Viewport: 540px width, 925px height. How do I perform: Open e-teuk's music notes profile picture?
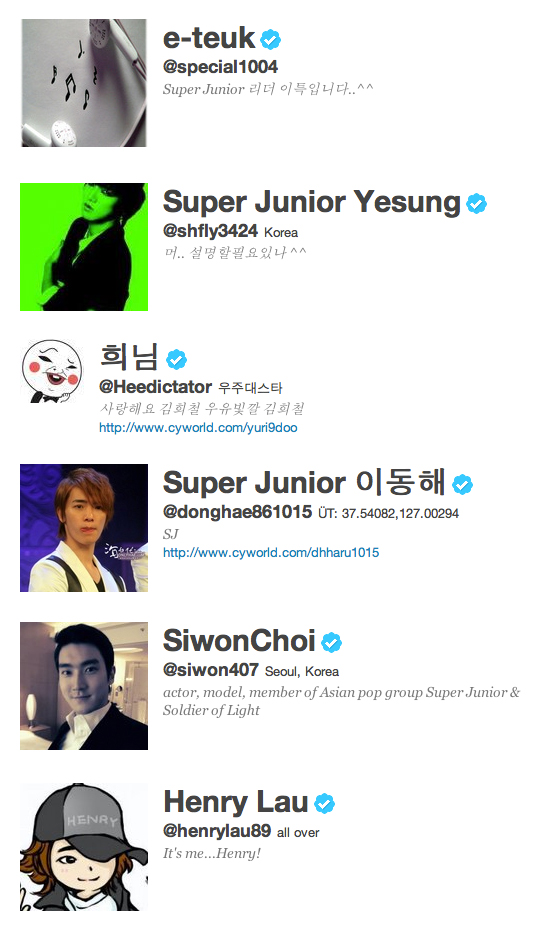click(84, 83)
